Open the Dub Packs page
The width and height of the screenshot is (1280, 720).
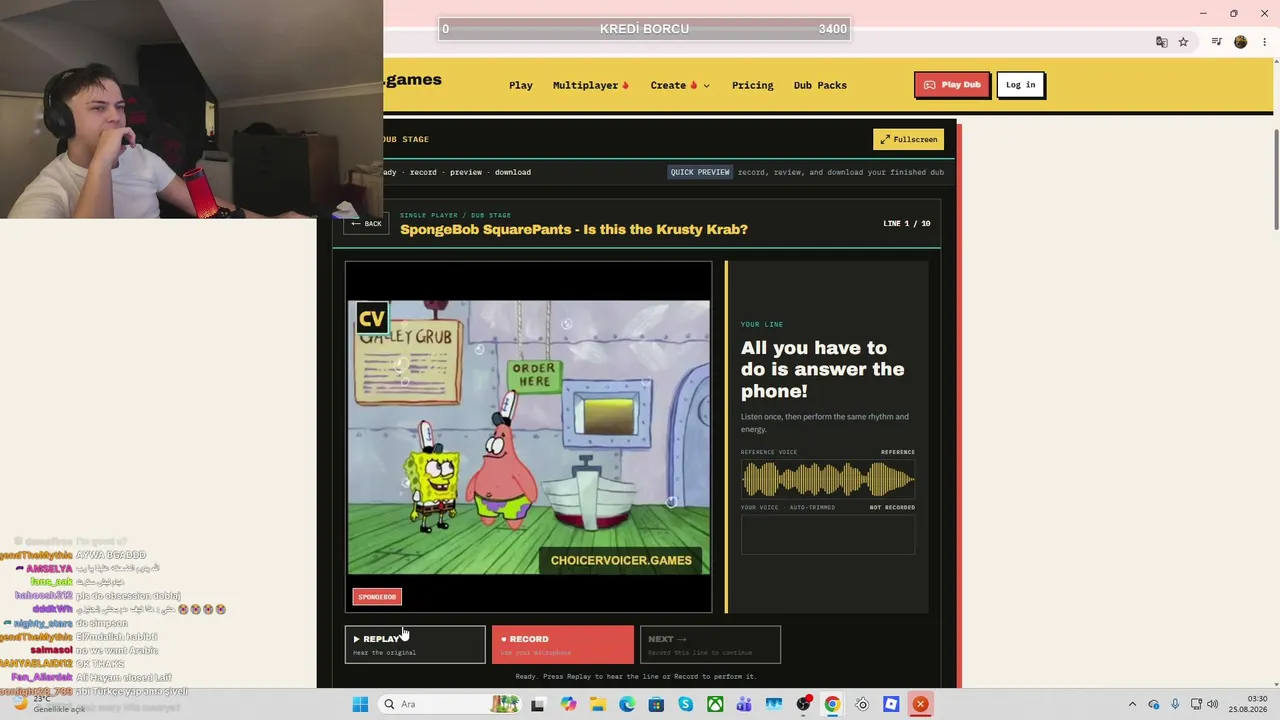point(820,85)
